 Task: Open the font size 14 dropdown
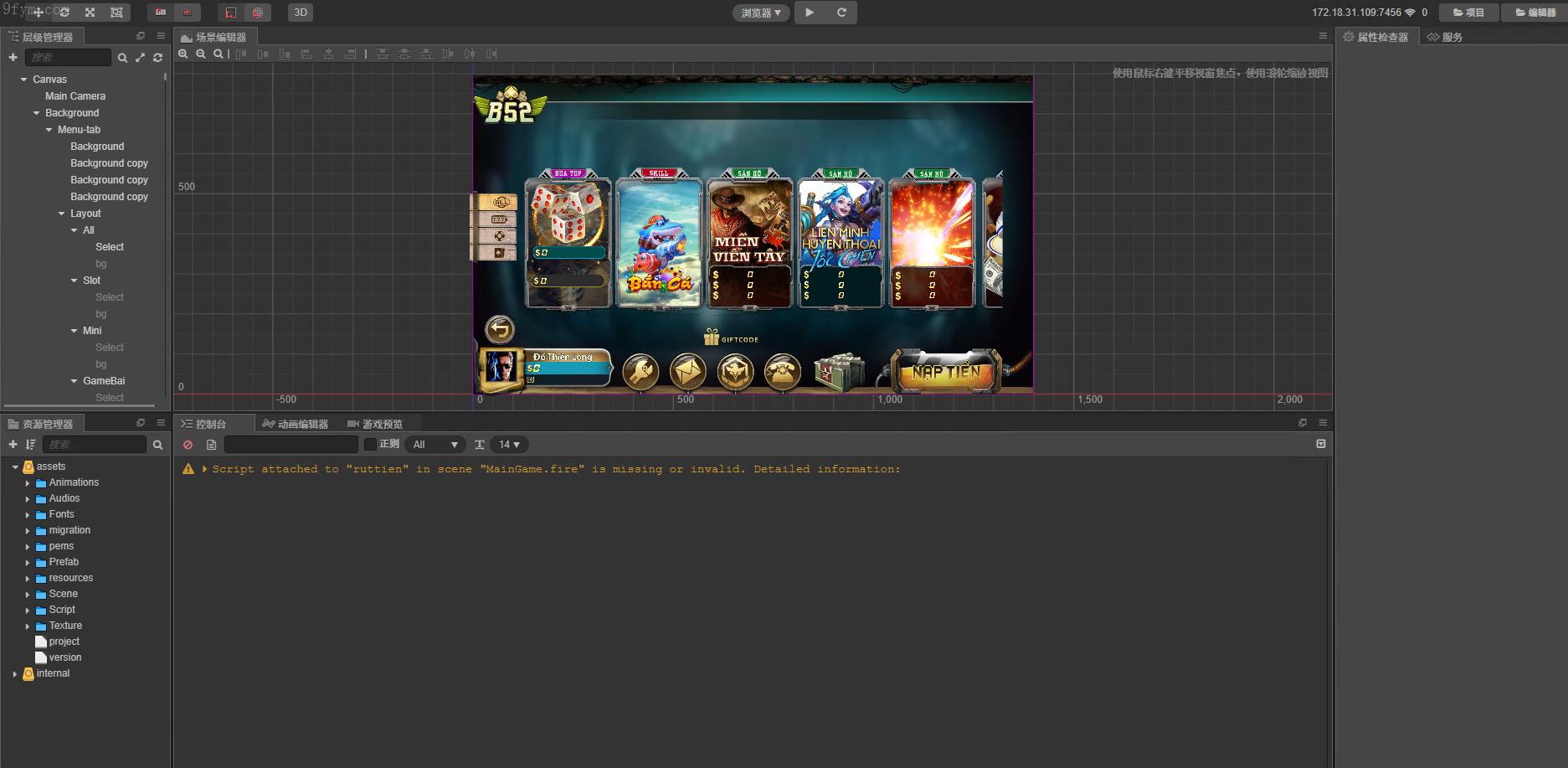click(x=509, y=445)
